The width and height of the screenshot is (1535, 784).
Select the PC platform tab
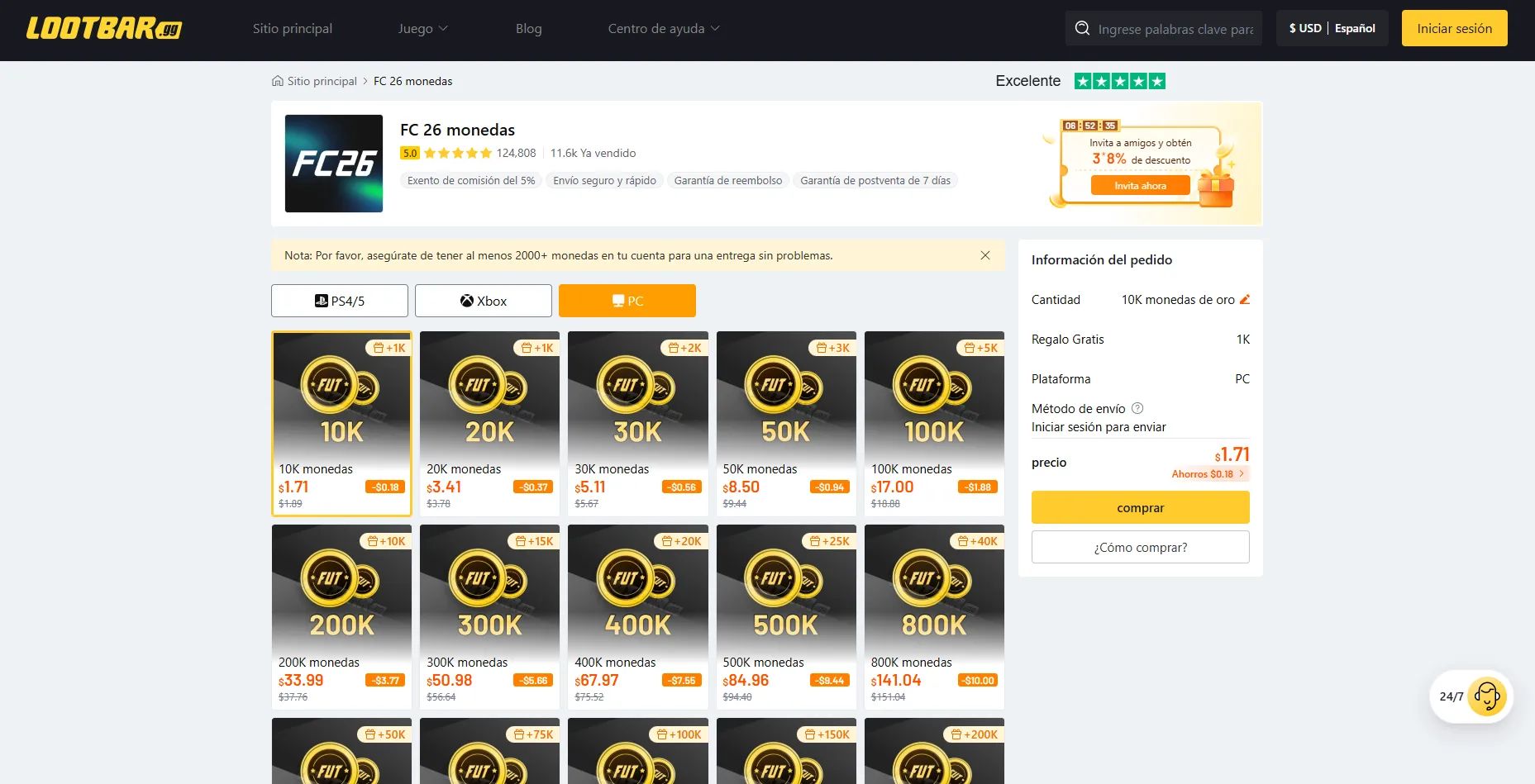tap(627, 301)
